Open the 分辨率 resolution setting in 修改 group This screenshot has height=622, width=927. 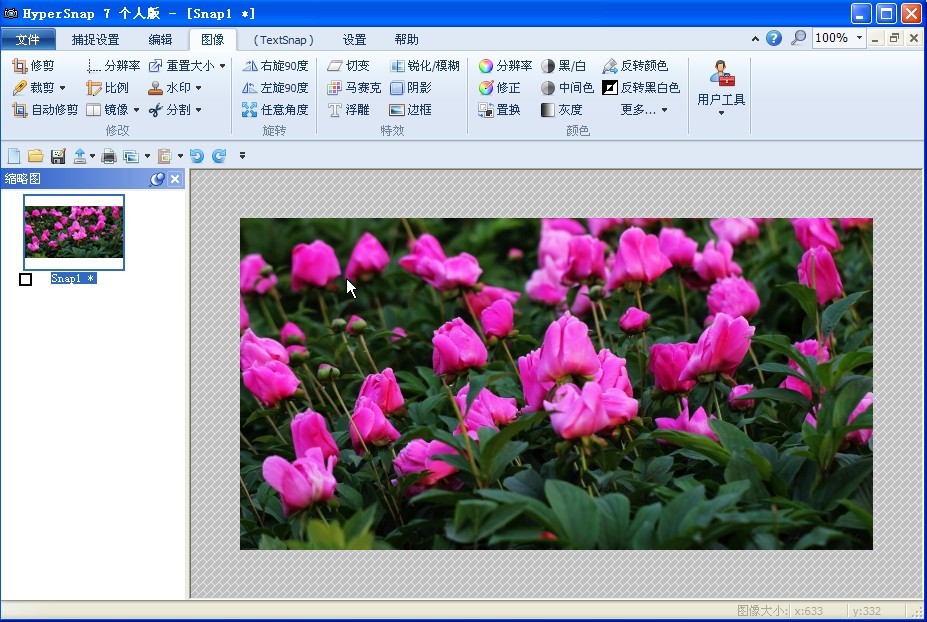click(x=113, y=66)
